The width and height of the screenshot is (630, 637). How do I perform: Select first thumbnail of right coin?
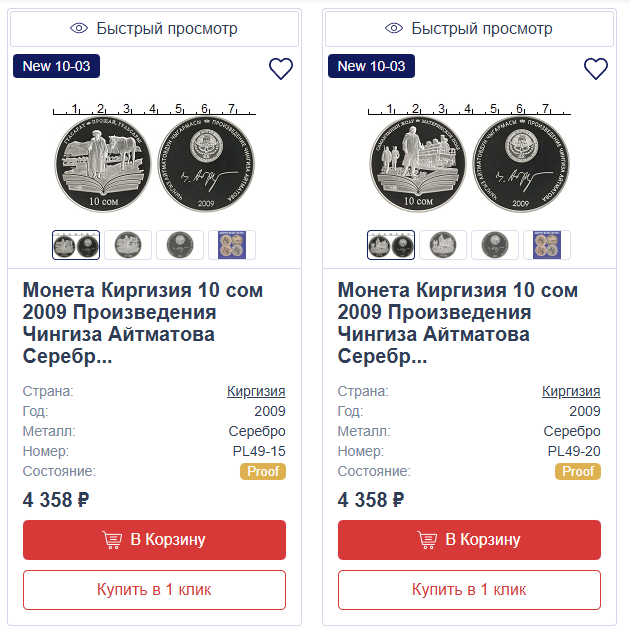pos(391,245)
